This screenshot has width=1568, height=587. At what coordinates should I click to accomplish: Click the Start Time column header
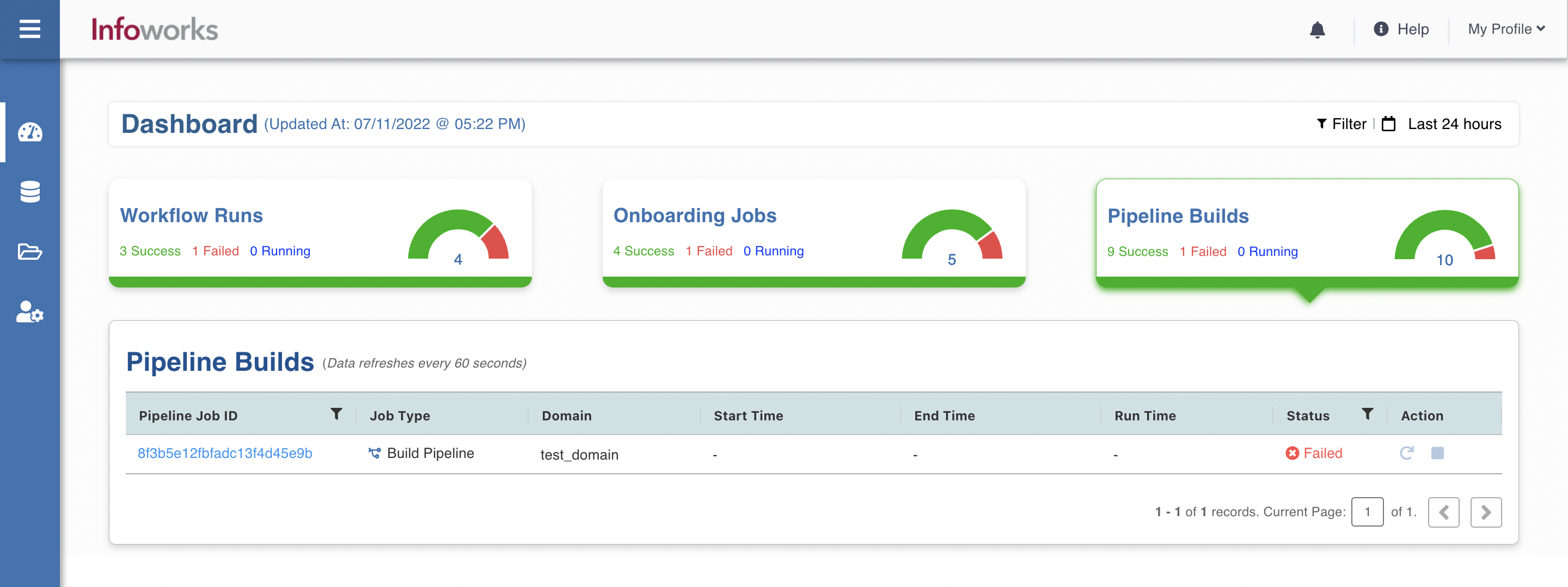coord(748,415)
